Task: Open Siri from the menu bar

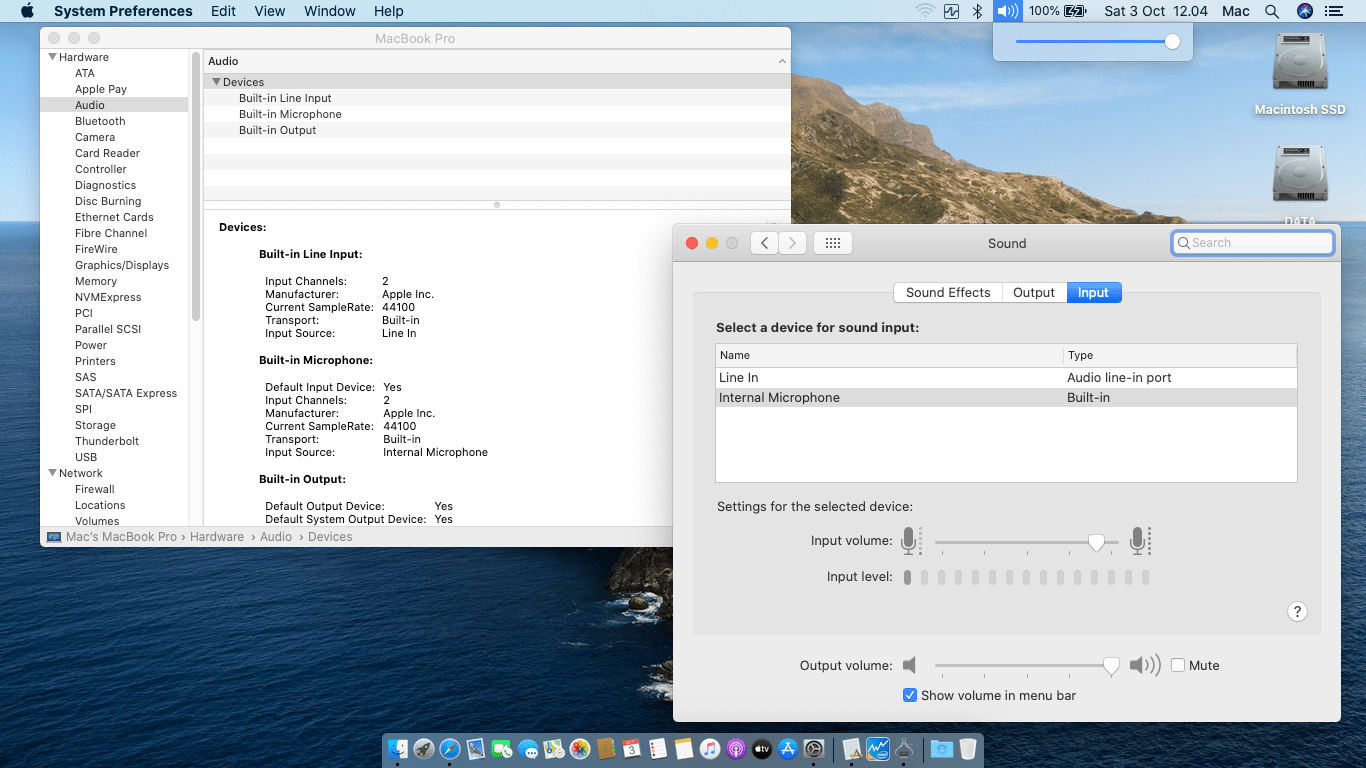Action: (1304, 11)
